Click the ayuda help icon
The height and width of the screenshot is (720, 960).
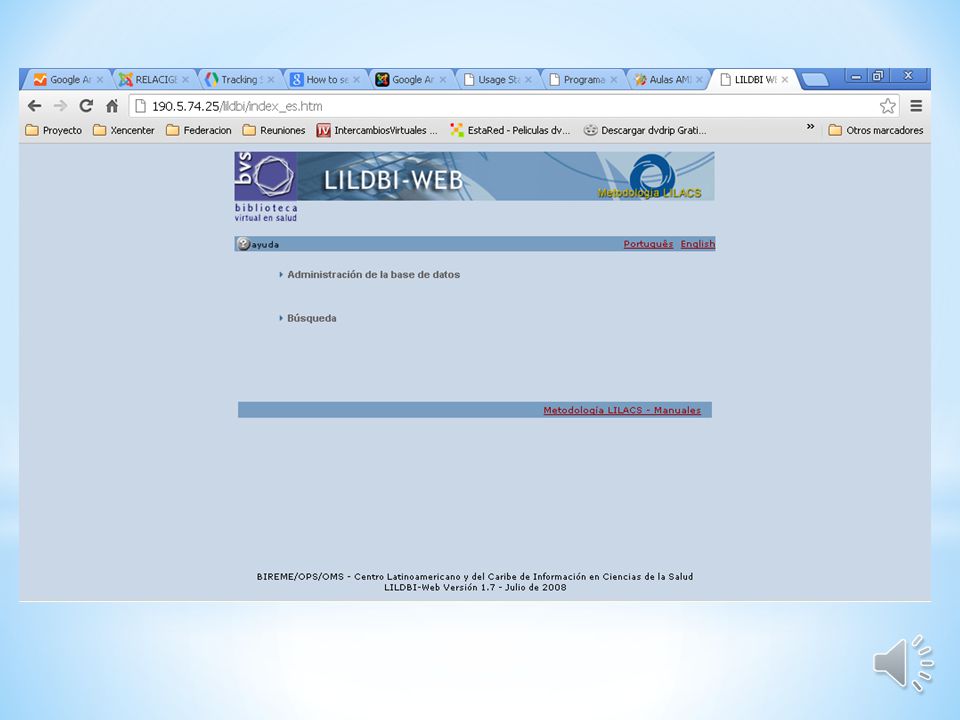tap(244, 244)
